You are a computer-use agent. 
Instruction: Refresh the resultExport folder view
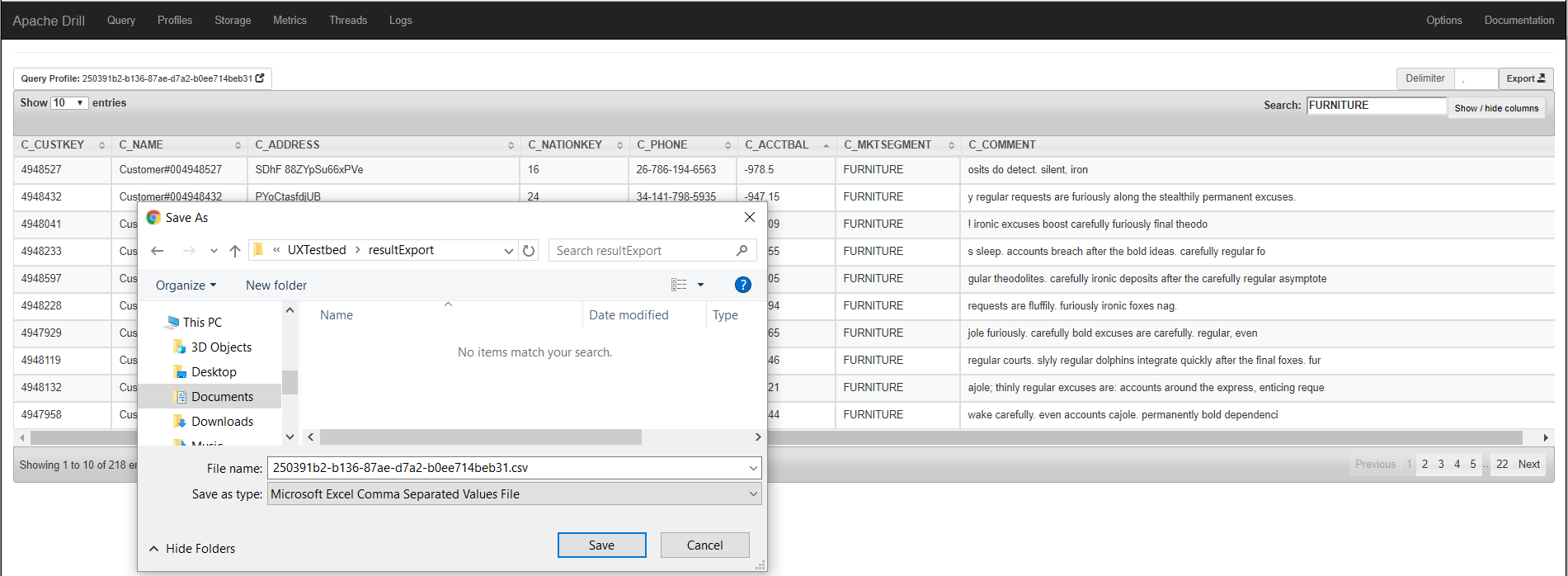[x=530, y=251]
